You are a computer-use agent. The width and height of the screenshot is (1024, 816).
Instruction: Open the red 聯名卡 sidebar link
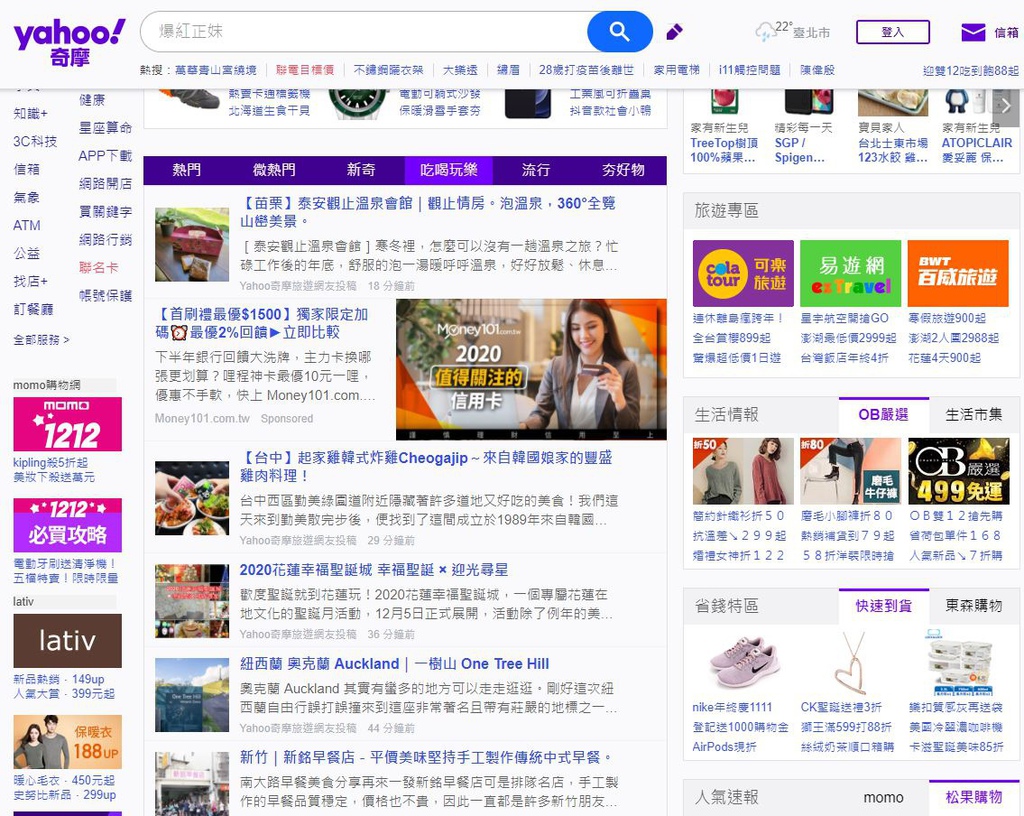point(99,268)
